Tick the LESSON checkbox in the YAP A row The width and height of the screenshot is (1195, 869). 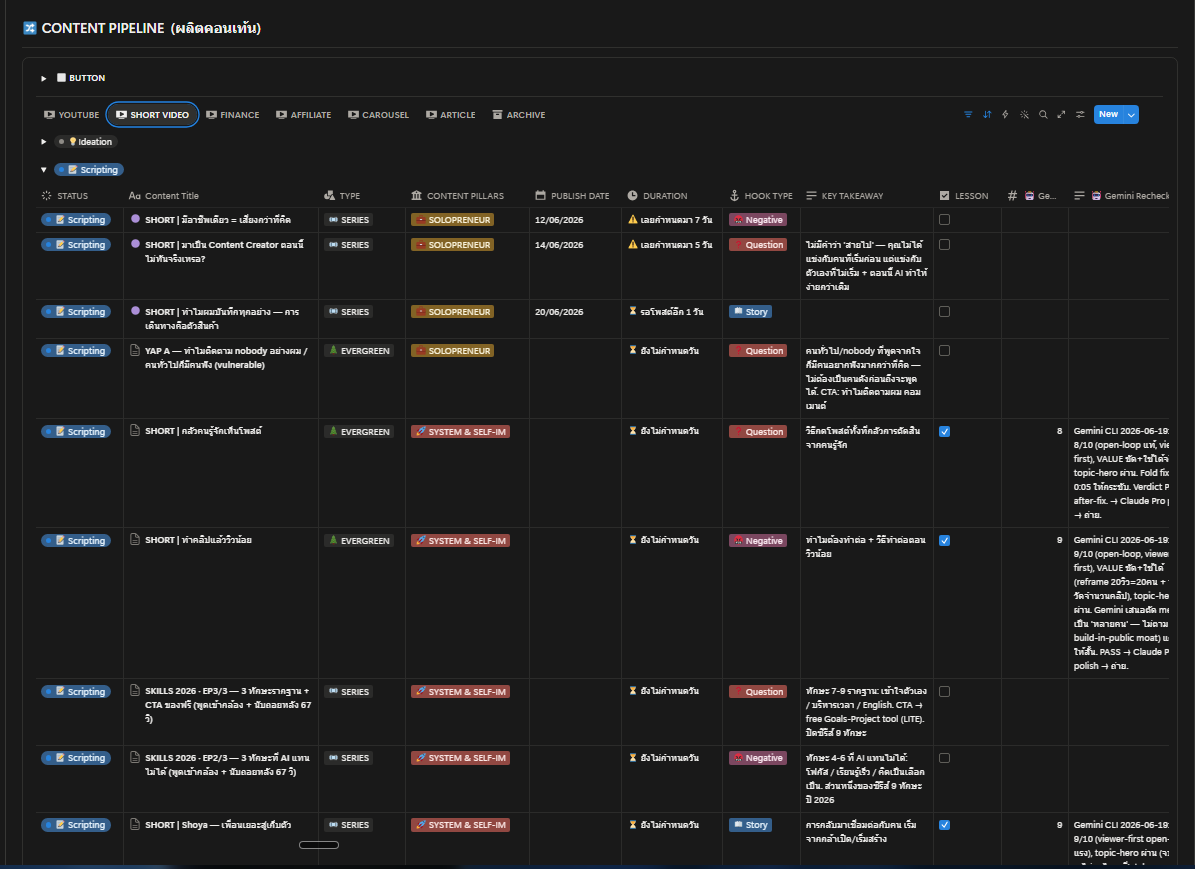pos(944,351)
